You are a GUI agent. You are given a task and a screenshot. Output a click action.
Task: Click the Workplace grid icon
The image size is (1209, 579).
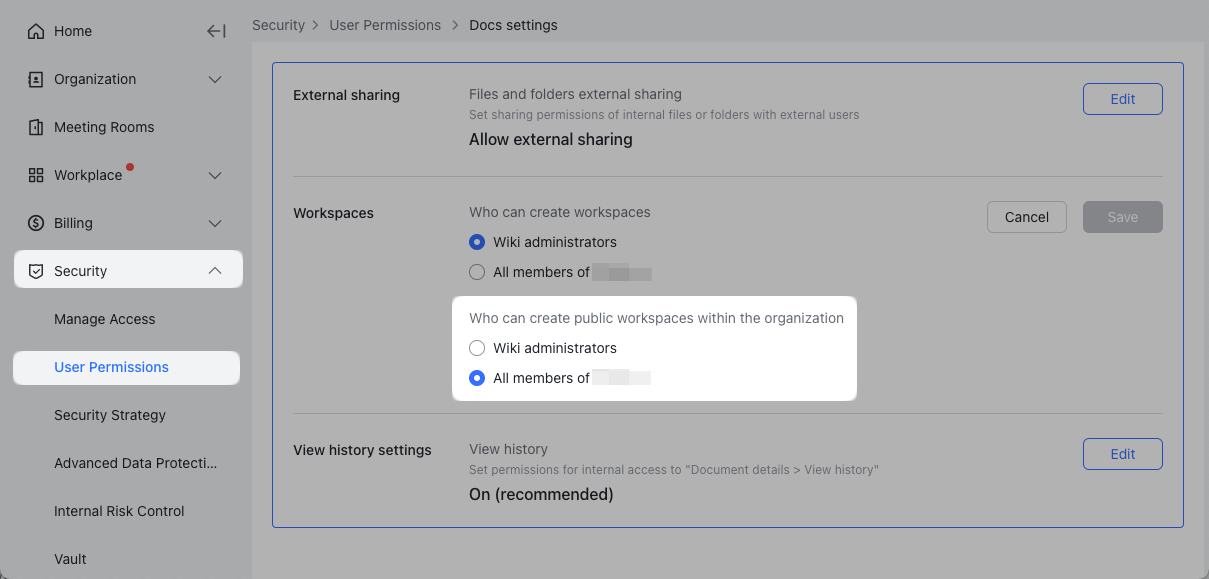click(36, 175)
